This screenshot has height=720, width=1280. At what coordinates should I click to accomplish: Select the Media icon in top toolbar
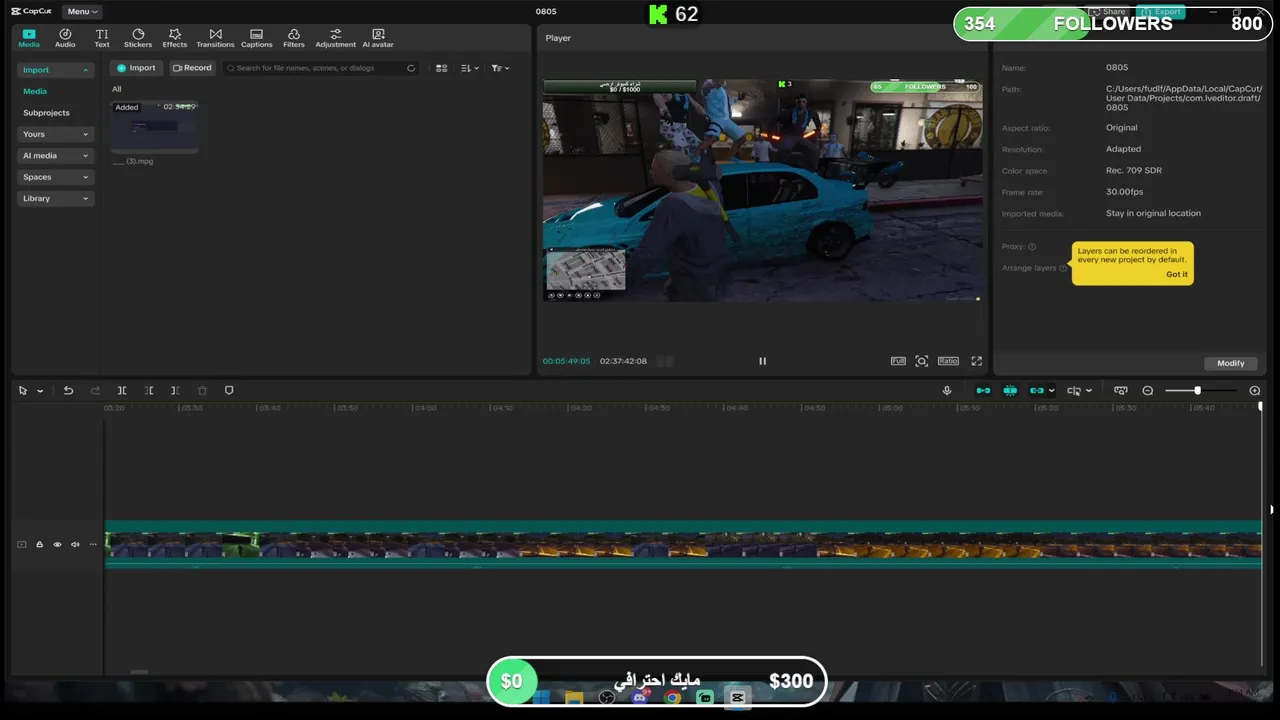coord(29,38)
